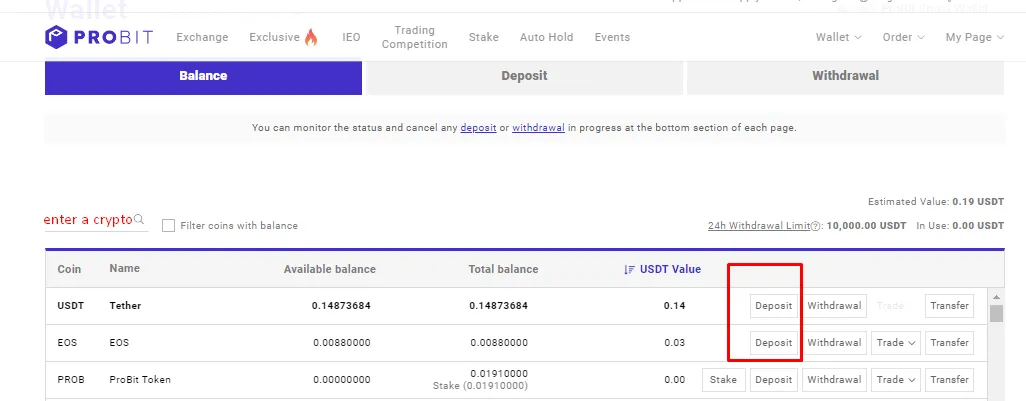This screenshot has width=1026, height=401.
Task: Click Transfer button for ProBit Token
Action: pos(949,379)
